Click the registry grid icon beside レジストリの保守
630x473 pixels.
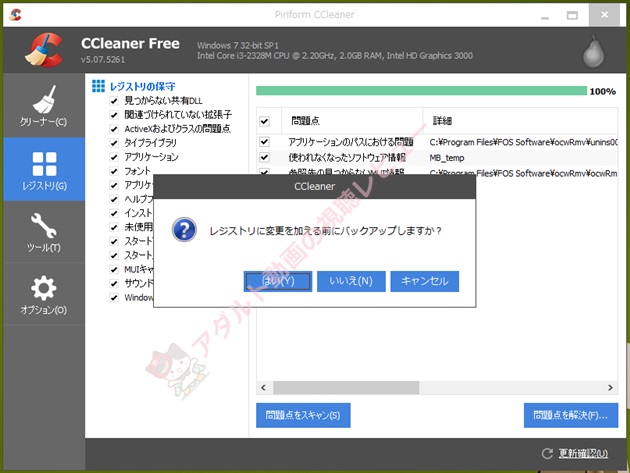pos(98,86)
